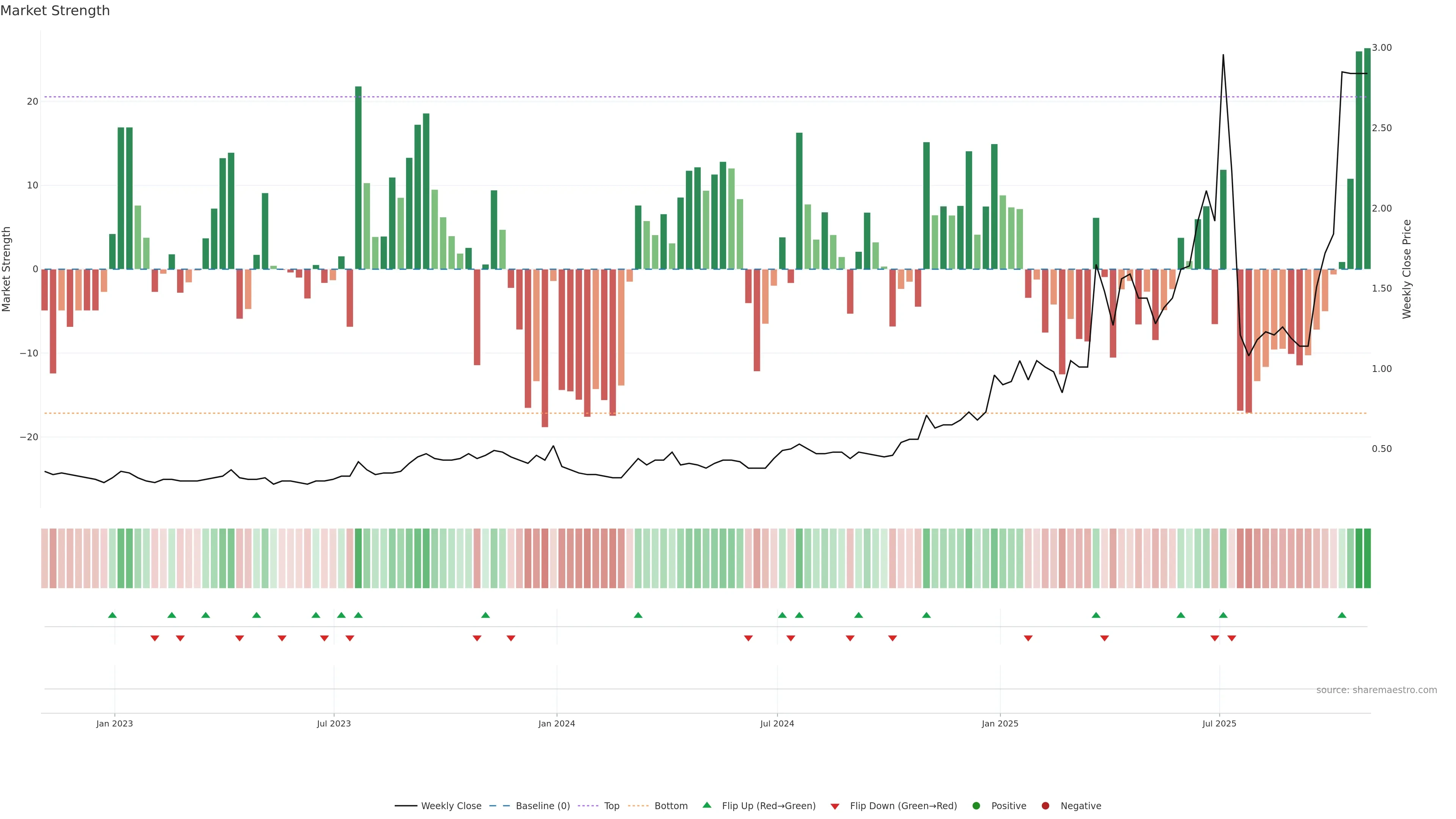Click the Jan 2025 x-axis label
Viewport: 1456px width, 819px height.
coord(1000,723)
